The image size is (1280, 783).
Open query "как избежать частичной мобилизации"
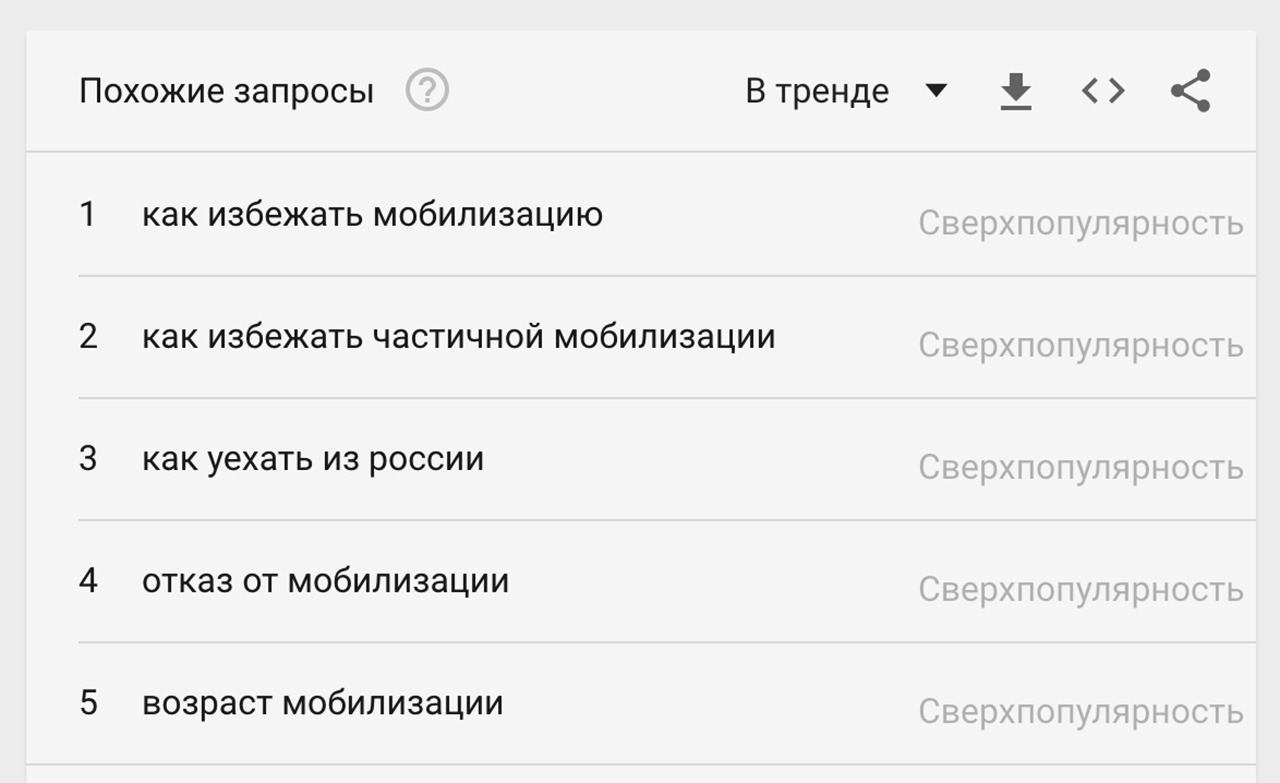click(458, 336)
